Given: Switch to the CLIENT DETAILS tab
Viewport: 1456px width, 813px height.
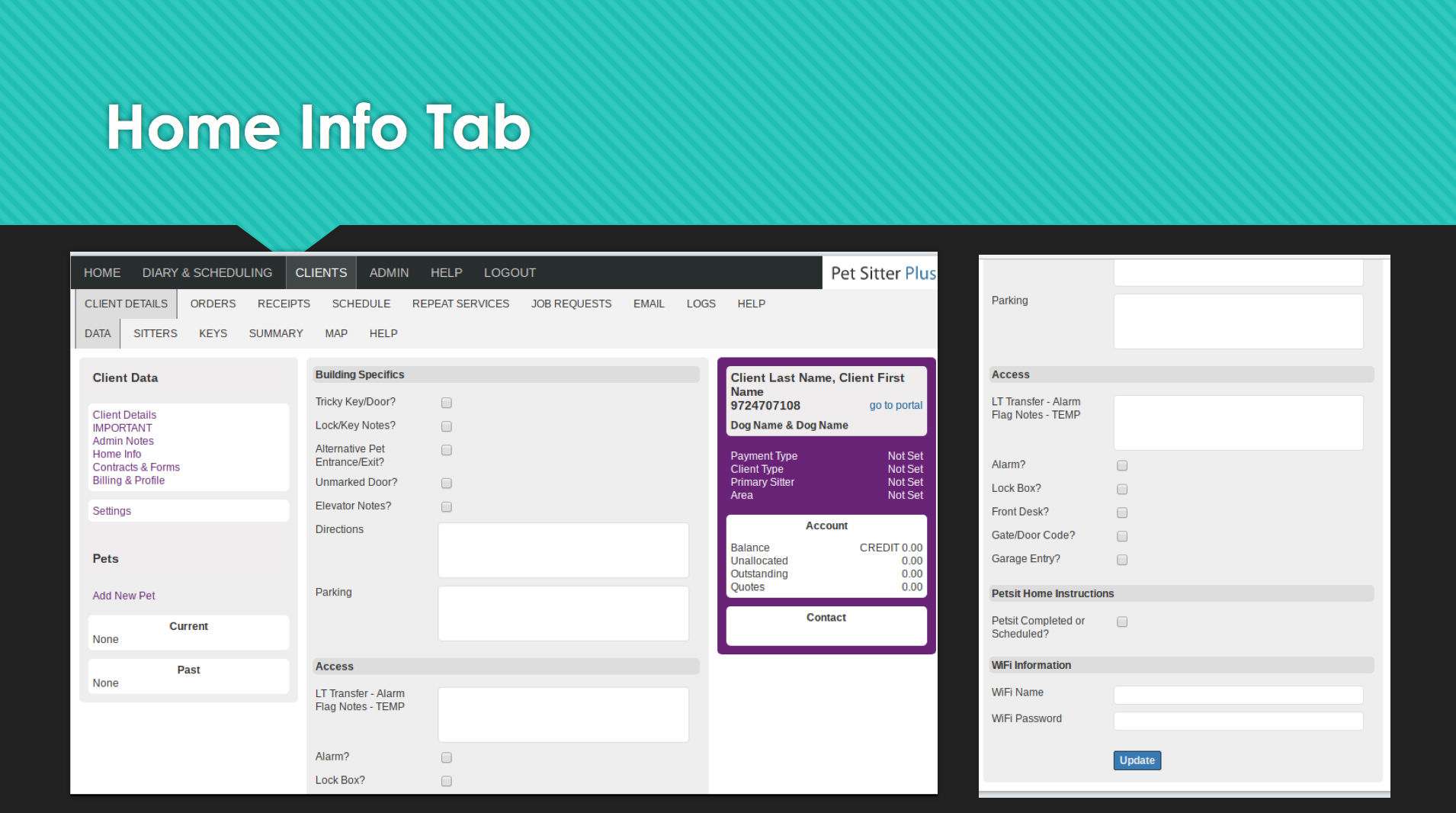Looking at the screenshot, I should click(x=126, y=304).
